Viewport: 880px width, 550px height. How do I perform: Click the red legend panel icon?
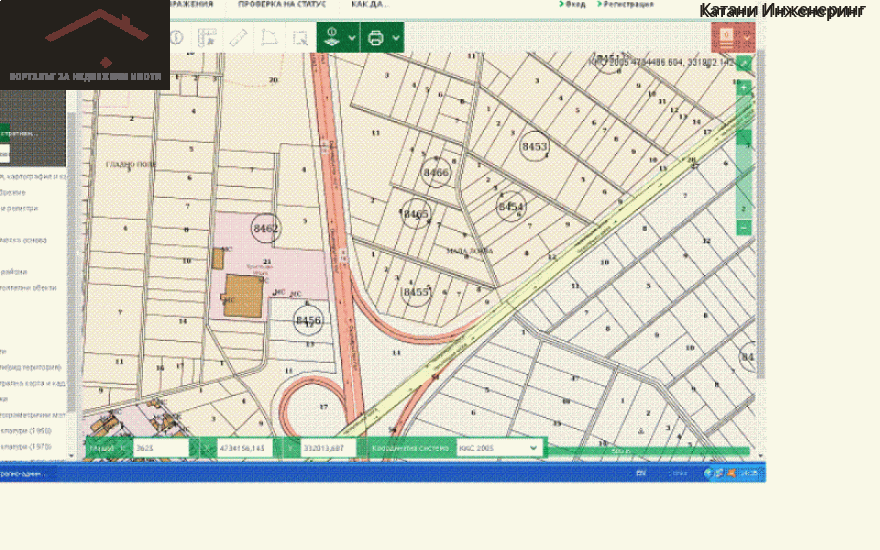click(726, 38)
